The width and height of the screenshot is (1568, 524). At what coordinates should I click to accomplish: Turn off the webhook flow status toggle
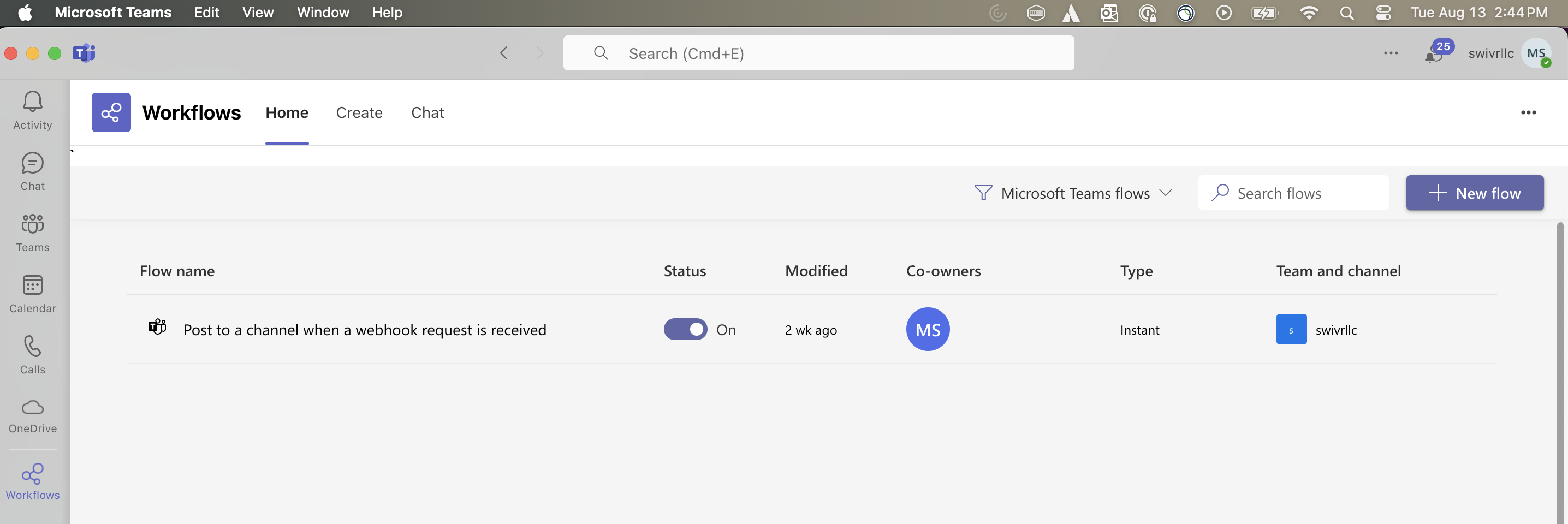(x=685, y=329)
